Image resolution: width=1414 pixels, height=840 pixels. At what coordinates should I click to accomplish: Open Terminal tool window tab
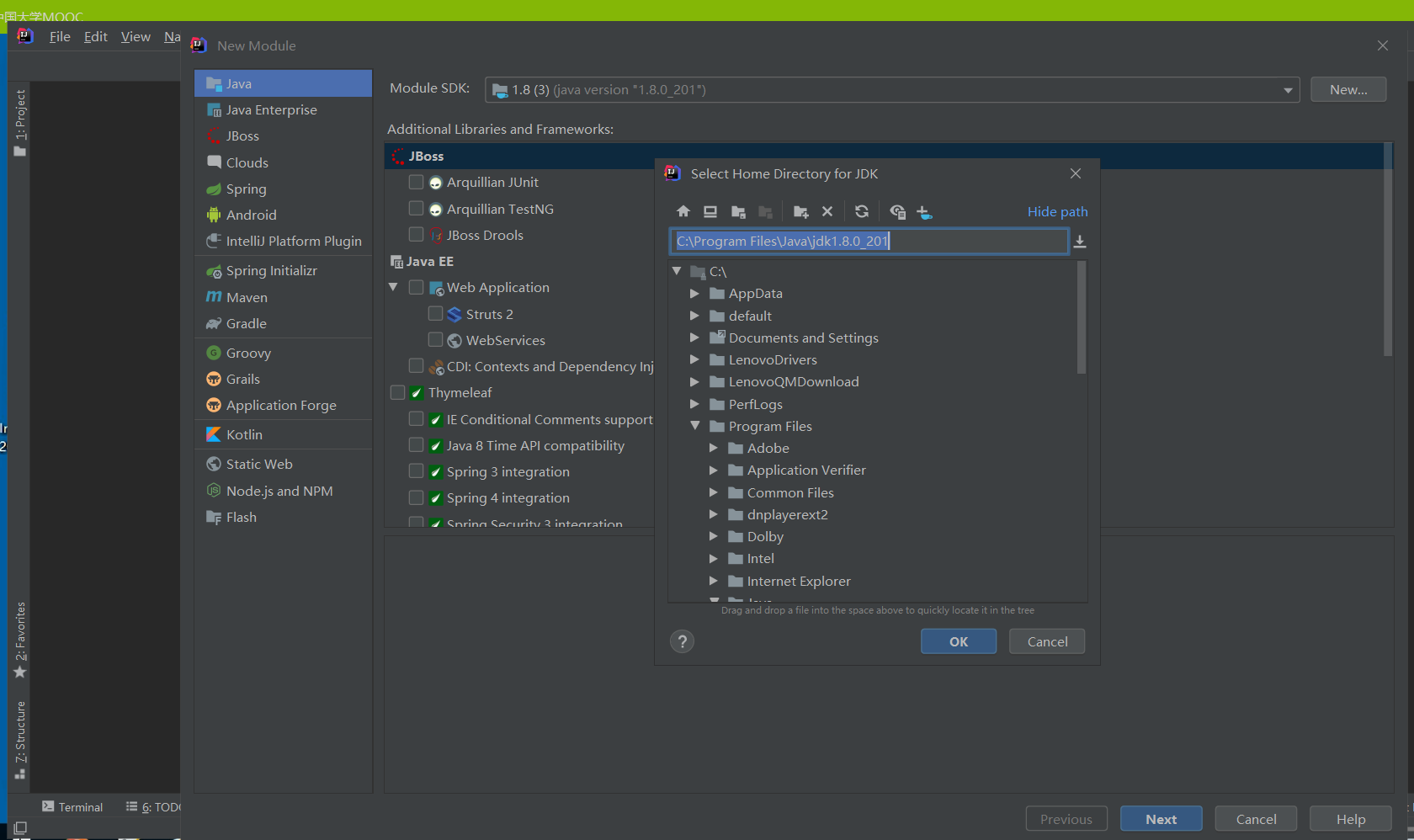pos(72,806)
